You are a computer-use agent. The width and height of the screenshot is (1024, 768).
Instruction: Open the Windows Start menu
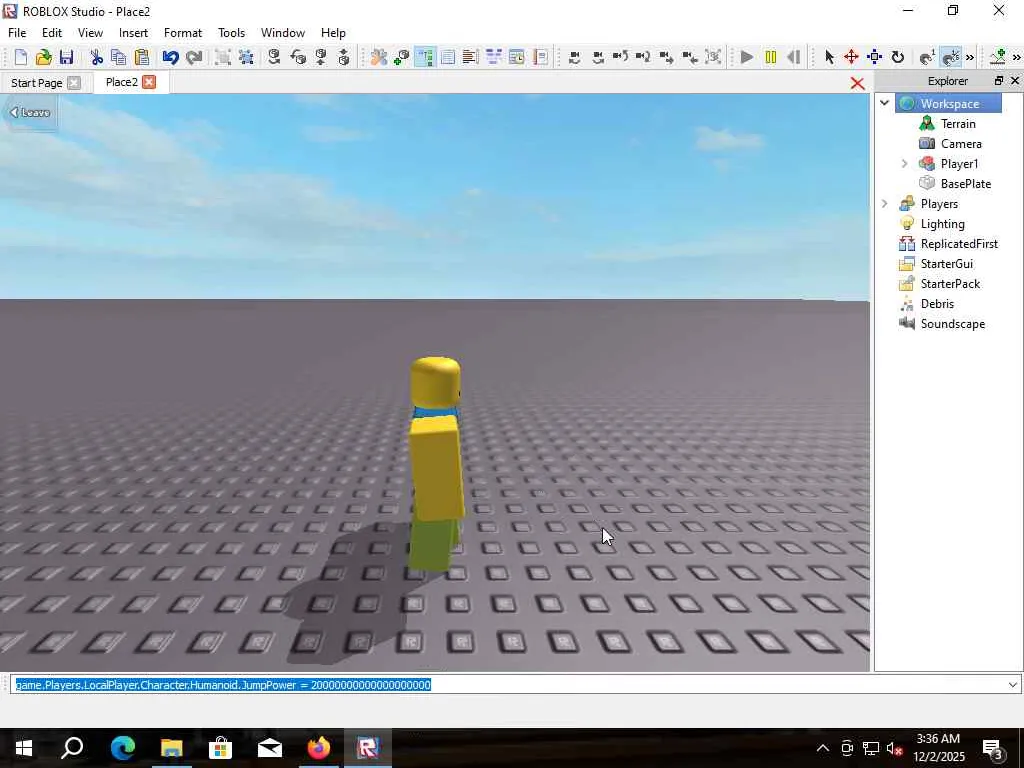point(24,748)
